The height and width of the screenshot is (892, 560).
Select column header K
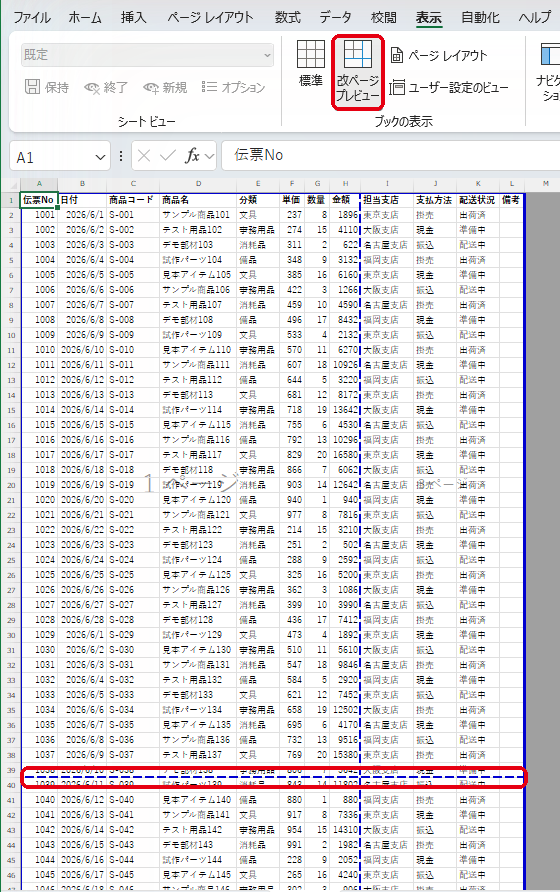pyautogui.click(x=478, y=184)
